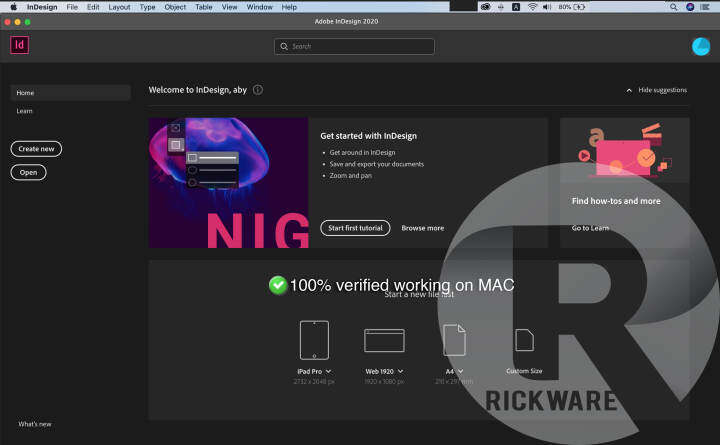This screenshot has height=445, width=720.
Task: Select the Custom Size preset icon
Action: 524,340
